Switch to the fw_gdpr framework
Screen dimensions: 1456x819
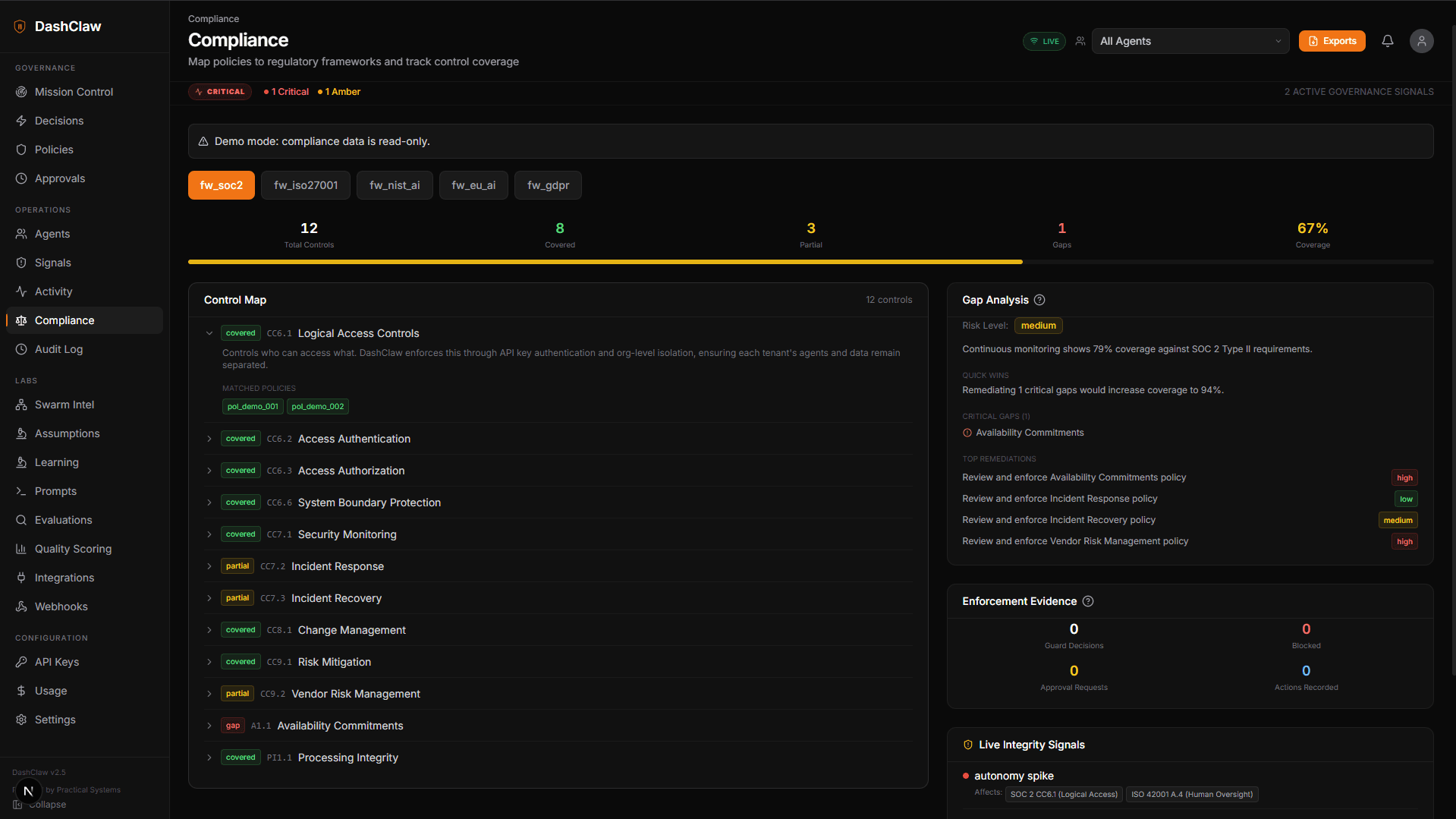547,184
